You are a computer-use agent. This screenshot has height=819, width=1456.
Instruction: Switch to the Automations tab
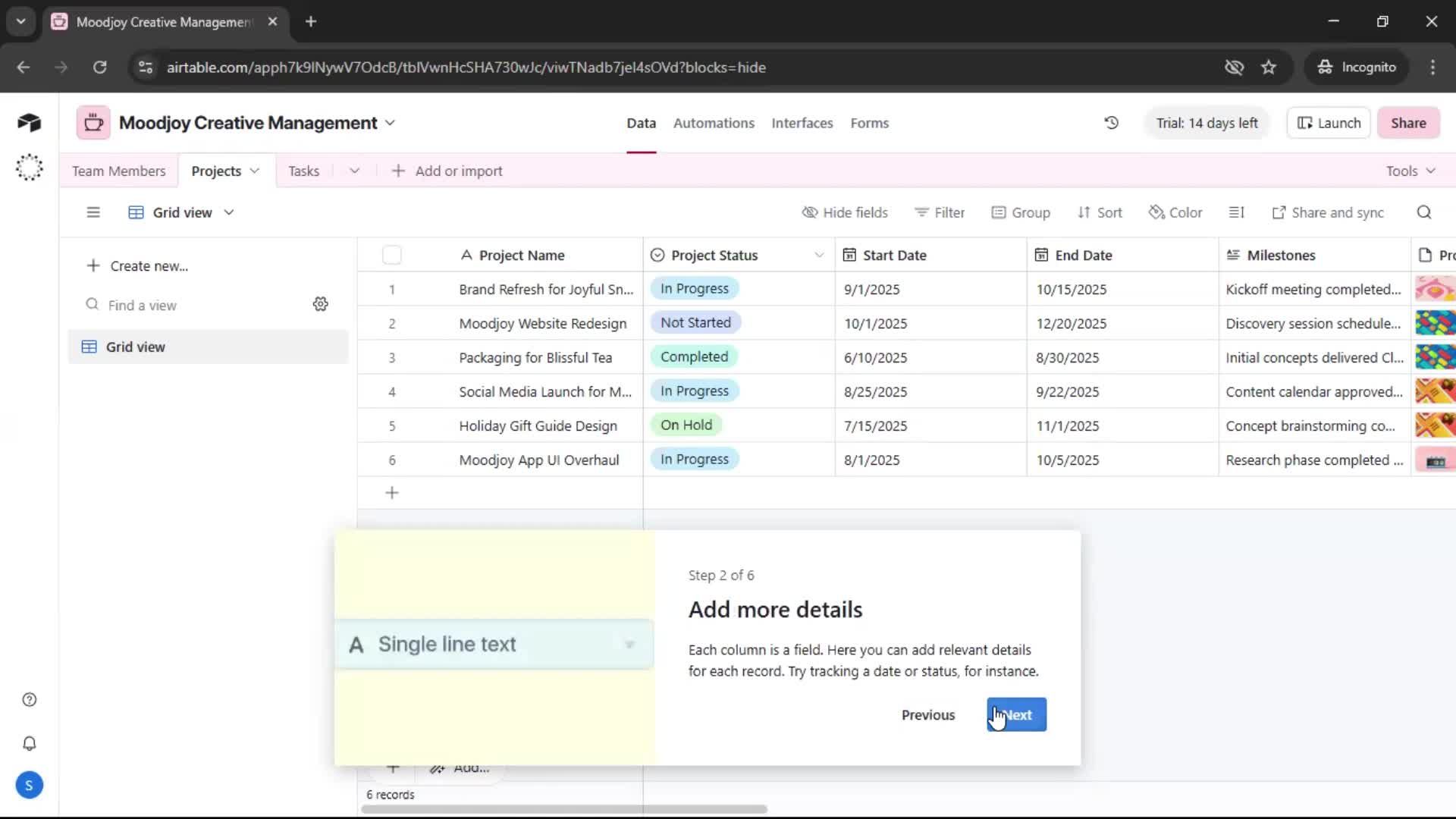714,123
